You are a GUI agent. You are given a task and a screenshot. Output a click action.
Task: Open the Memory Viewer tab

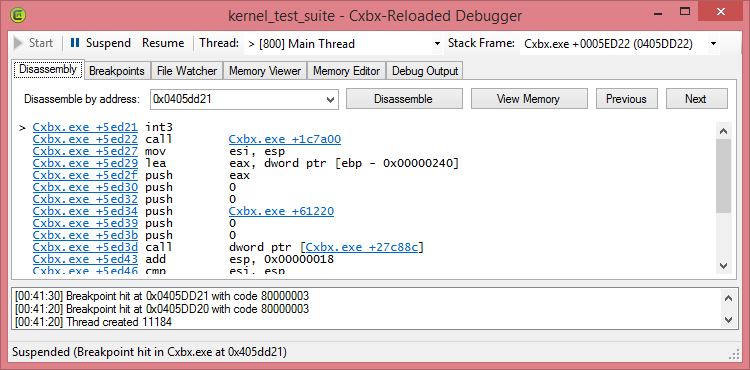click(x=265, y=71)
